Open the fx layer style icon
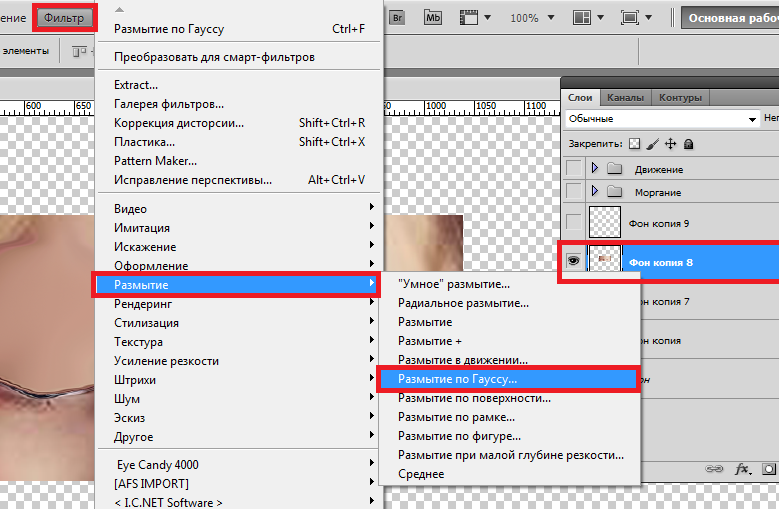This screenshot has width=779, height=509. [742, 468]
